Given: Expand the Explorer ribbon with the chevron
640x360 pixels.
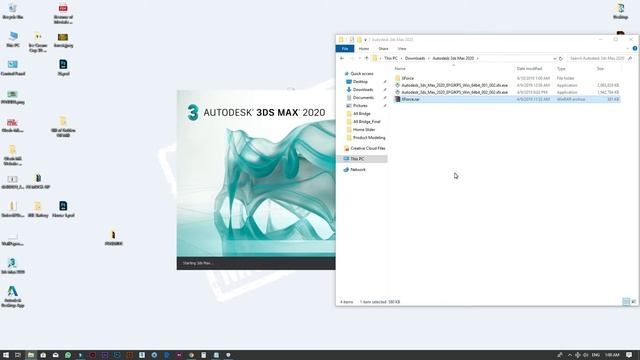Looking at the screenshot, I should [627, 49].
